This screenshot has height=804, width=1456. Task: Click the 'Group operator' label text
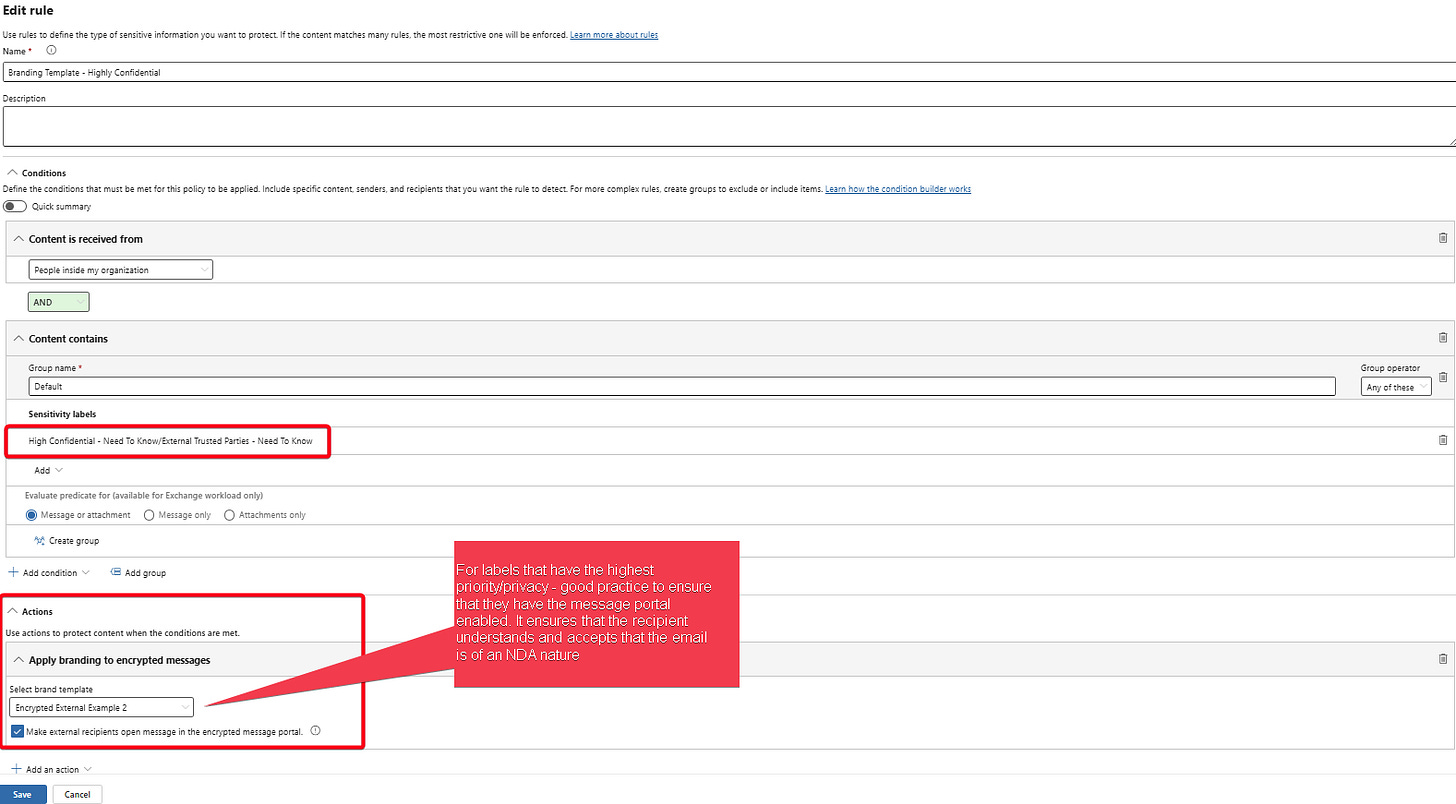click(1390, 368)
